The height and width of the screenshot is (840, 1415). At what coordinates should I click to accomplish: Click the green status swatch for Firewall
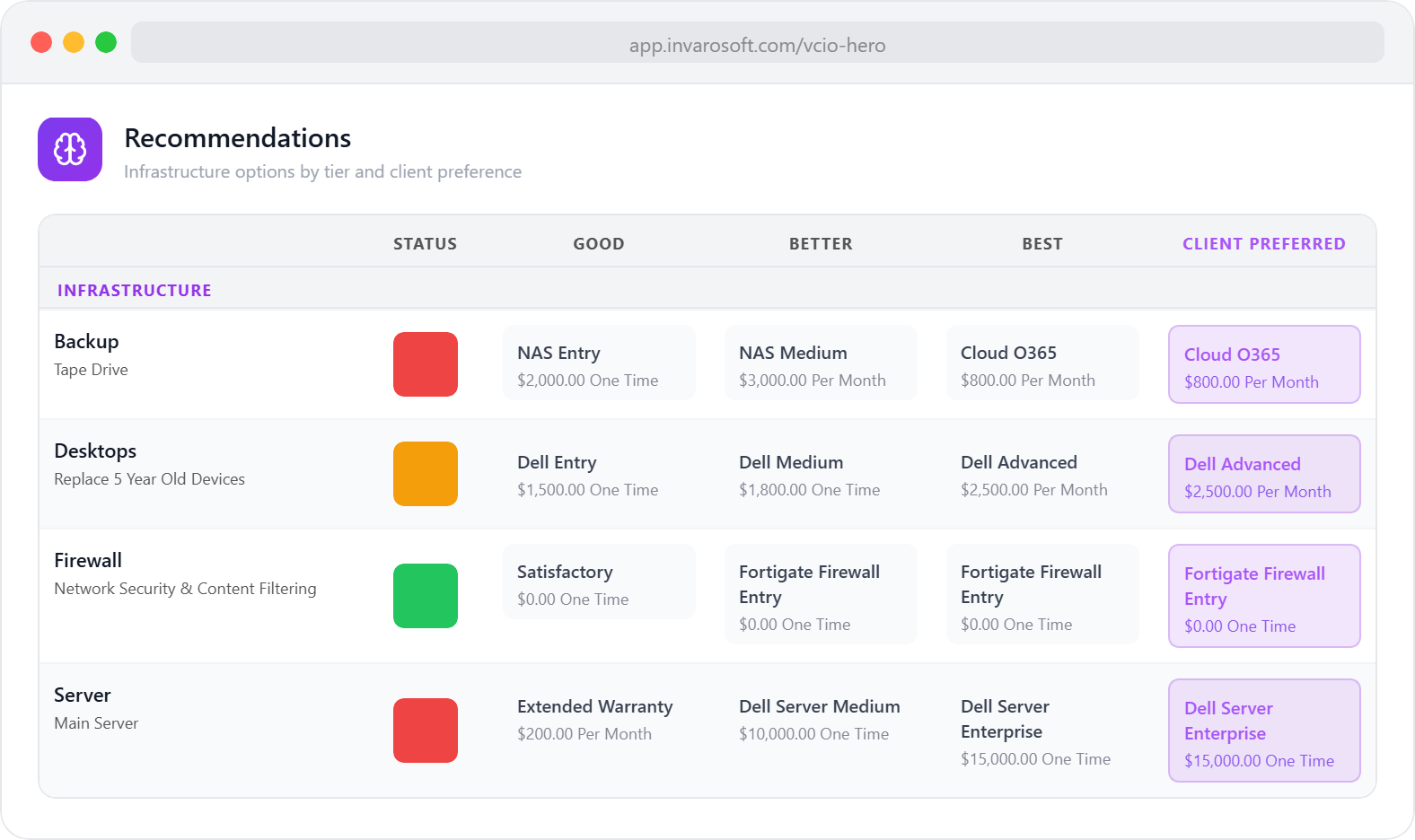point(426,596)
